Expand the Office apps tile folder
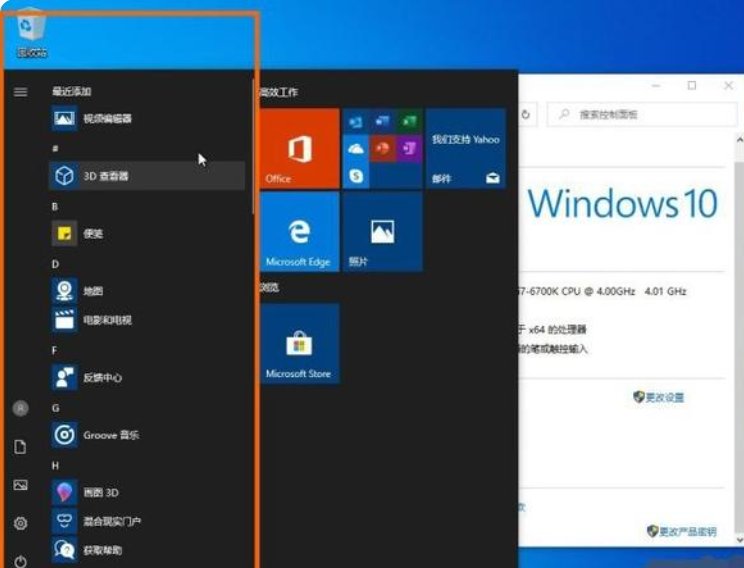 381,149
